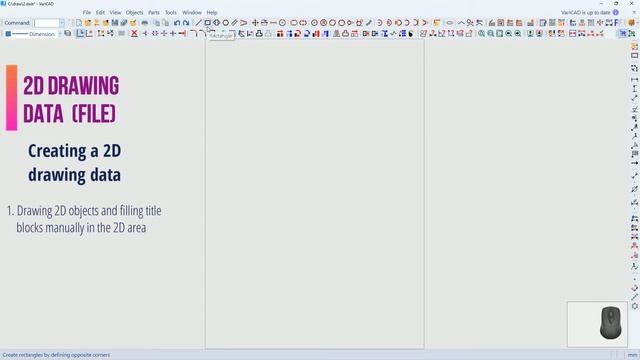
Task: Click the layers stack icon beside Dimension
Action: coord(68,33)
